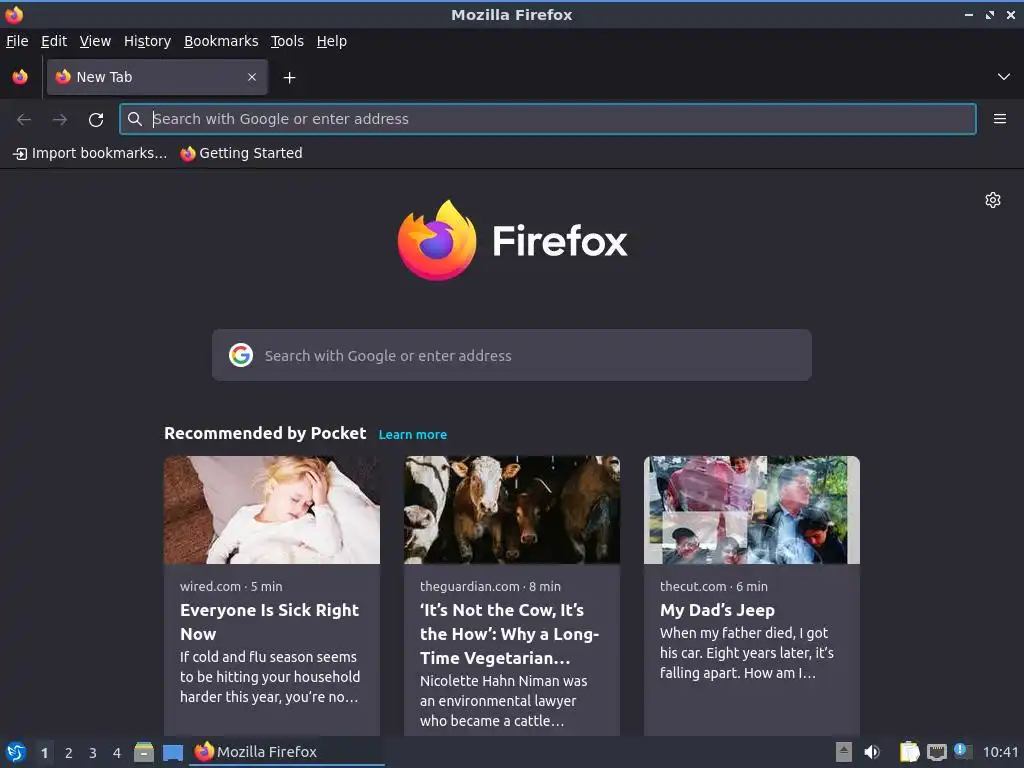Click Firefox icon in the title bar
This screenshot has height=768, width=1024.
[14, 14]
